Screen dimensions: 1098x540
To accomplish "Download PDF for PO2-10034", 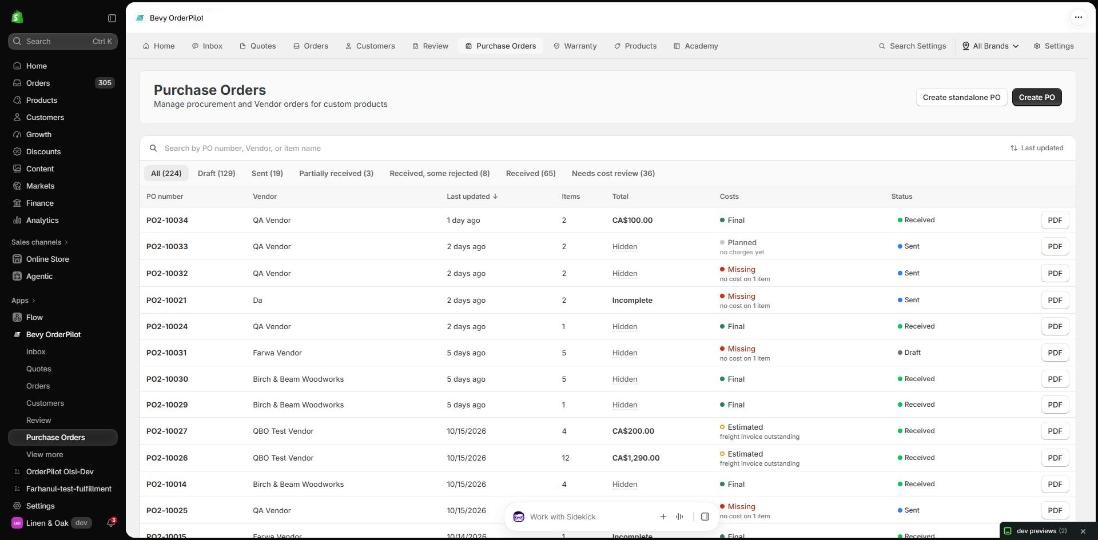I will (x=1055, y=221).
